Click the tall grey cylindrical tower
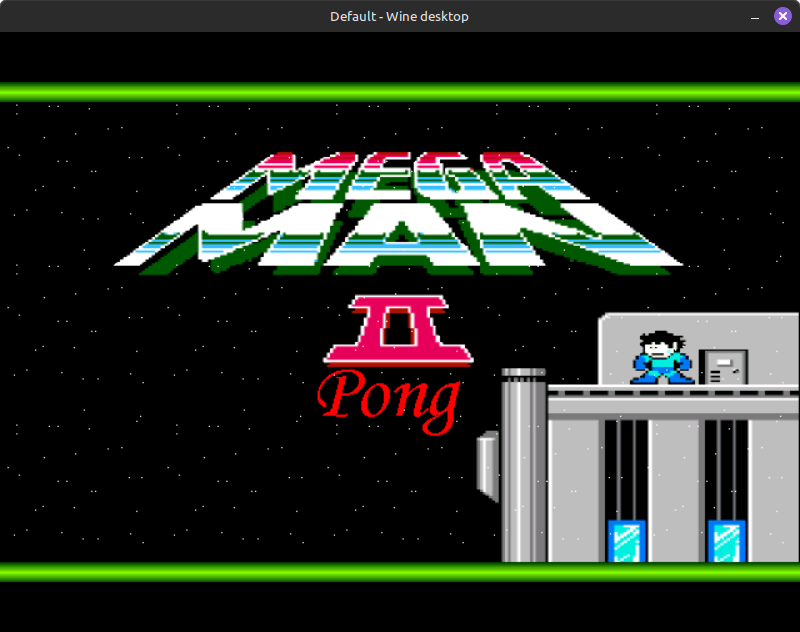The height and width of the screenshot is (632, 800). pyautogui.click(x=524, y=465)
